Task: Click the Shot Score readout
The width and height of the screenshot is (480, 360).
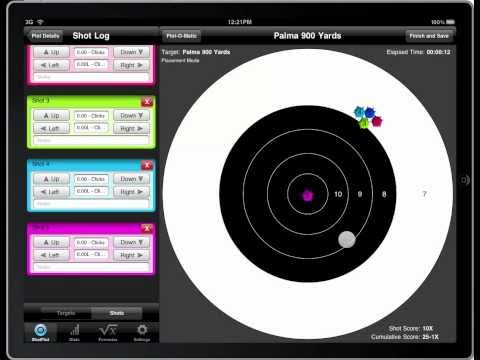Action: click(411, 328)
